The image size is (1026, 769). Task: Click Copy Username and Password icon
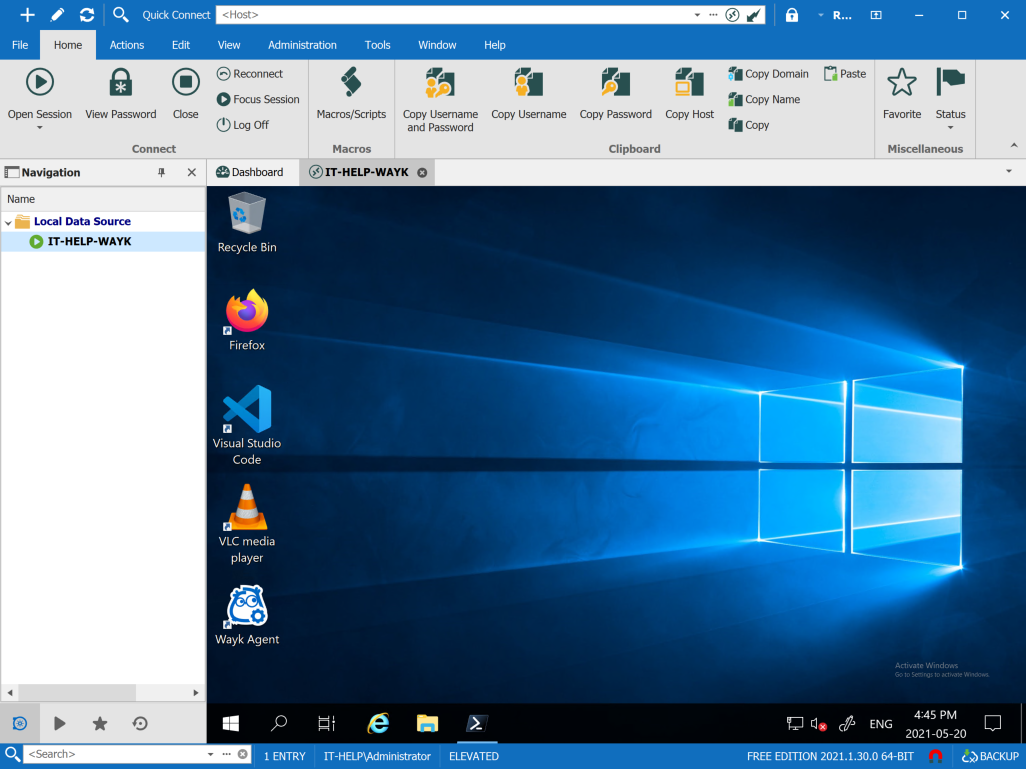click(440, 82)
